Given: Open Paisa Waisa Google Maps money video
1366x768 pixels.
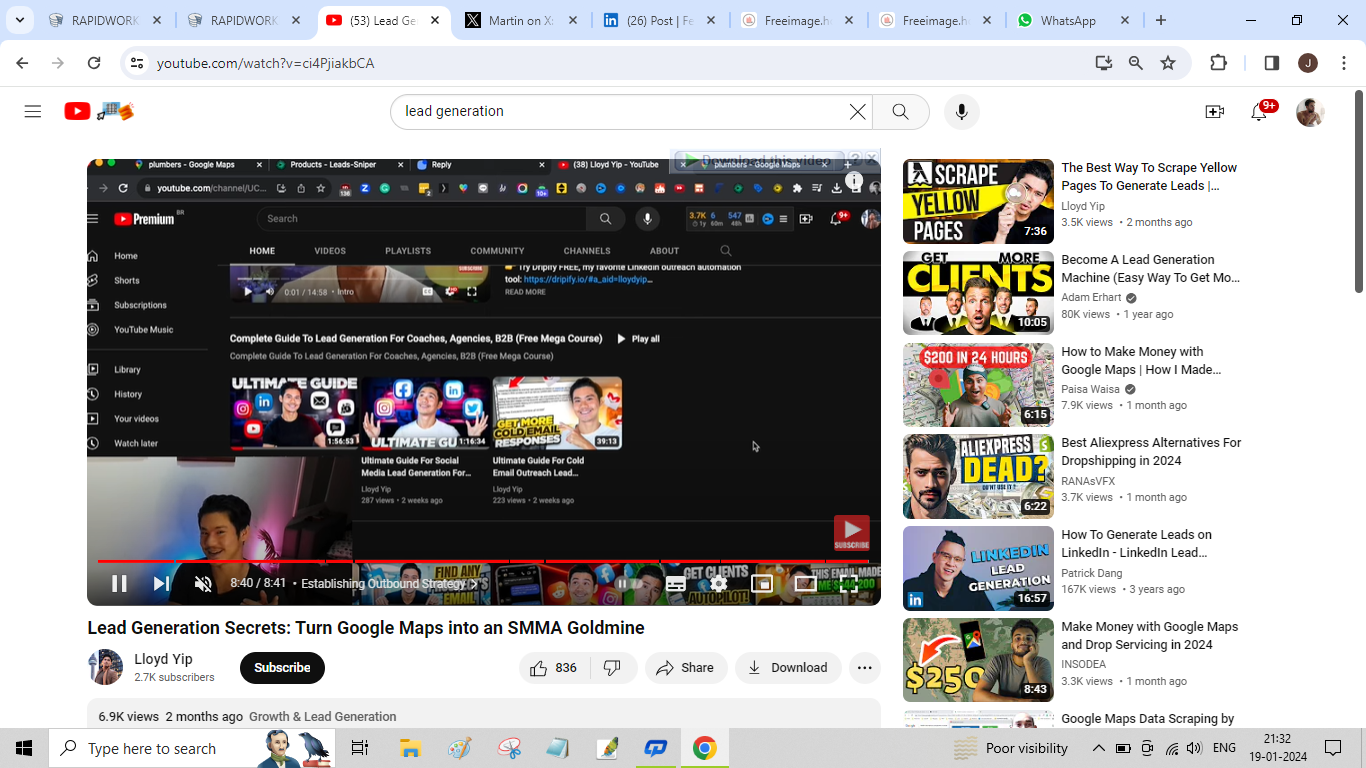Looking at the screenshot, I should 1141,361.
